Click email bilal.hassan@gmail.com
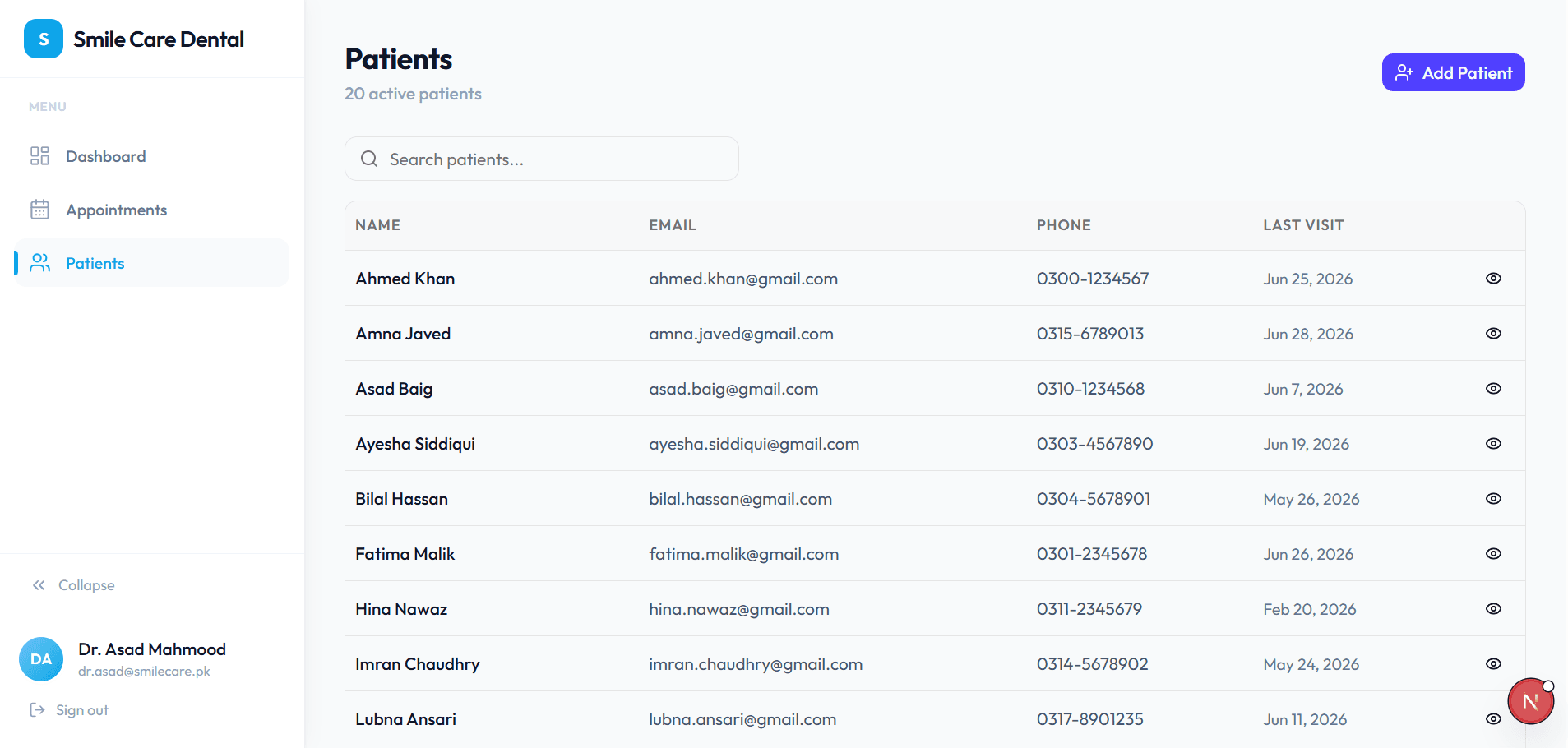1568x748 pixels. point(740,499)
